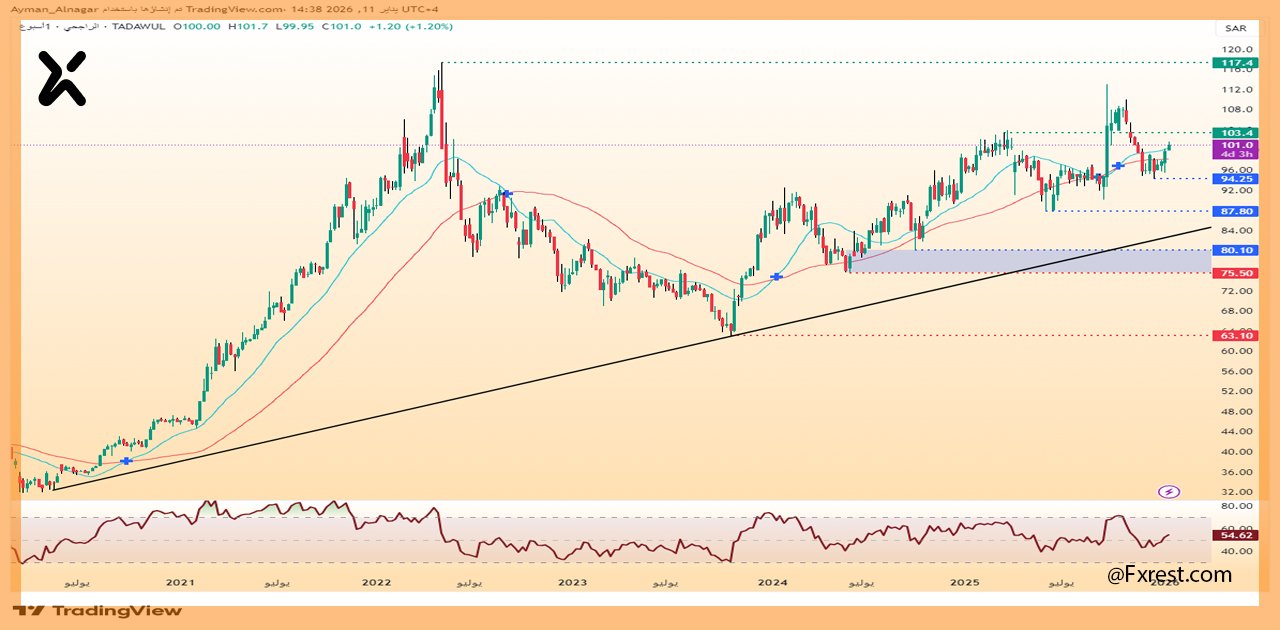Open the @Fxrest.com watermark link
Image resolution: width=1280 pixels, height=630 pixels.
coord(1169,575)
